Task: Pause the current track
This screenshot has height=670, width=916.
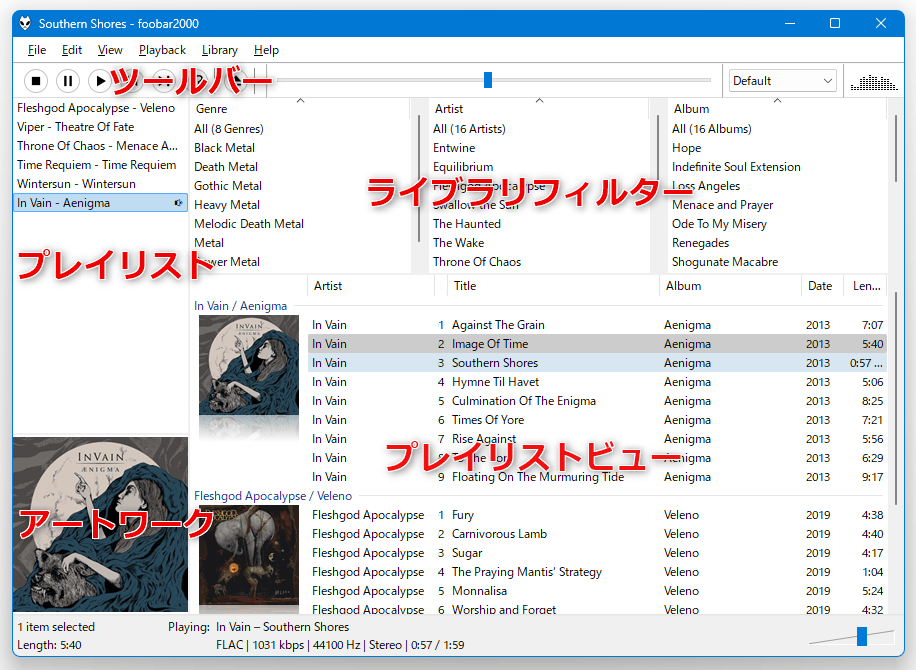Action: [x=68, y=81]
